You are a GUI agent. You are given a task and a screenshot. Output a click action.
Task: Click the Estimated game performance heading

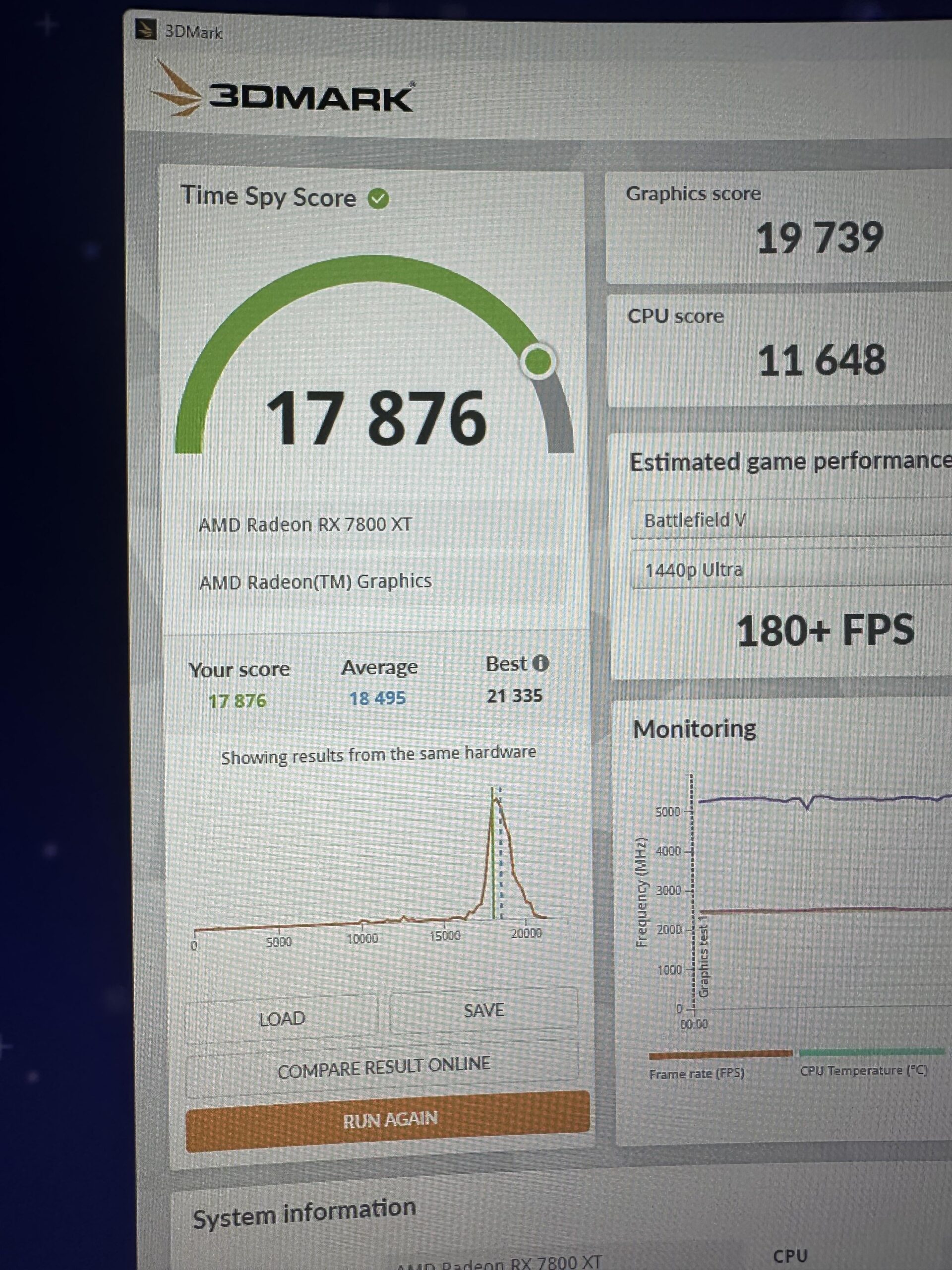pyautogui.click(x=791, y=461)
